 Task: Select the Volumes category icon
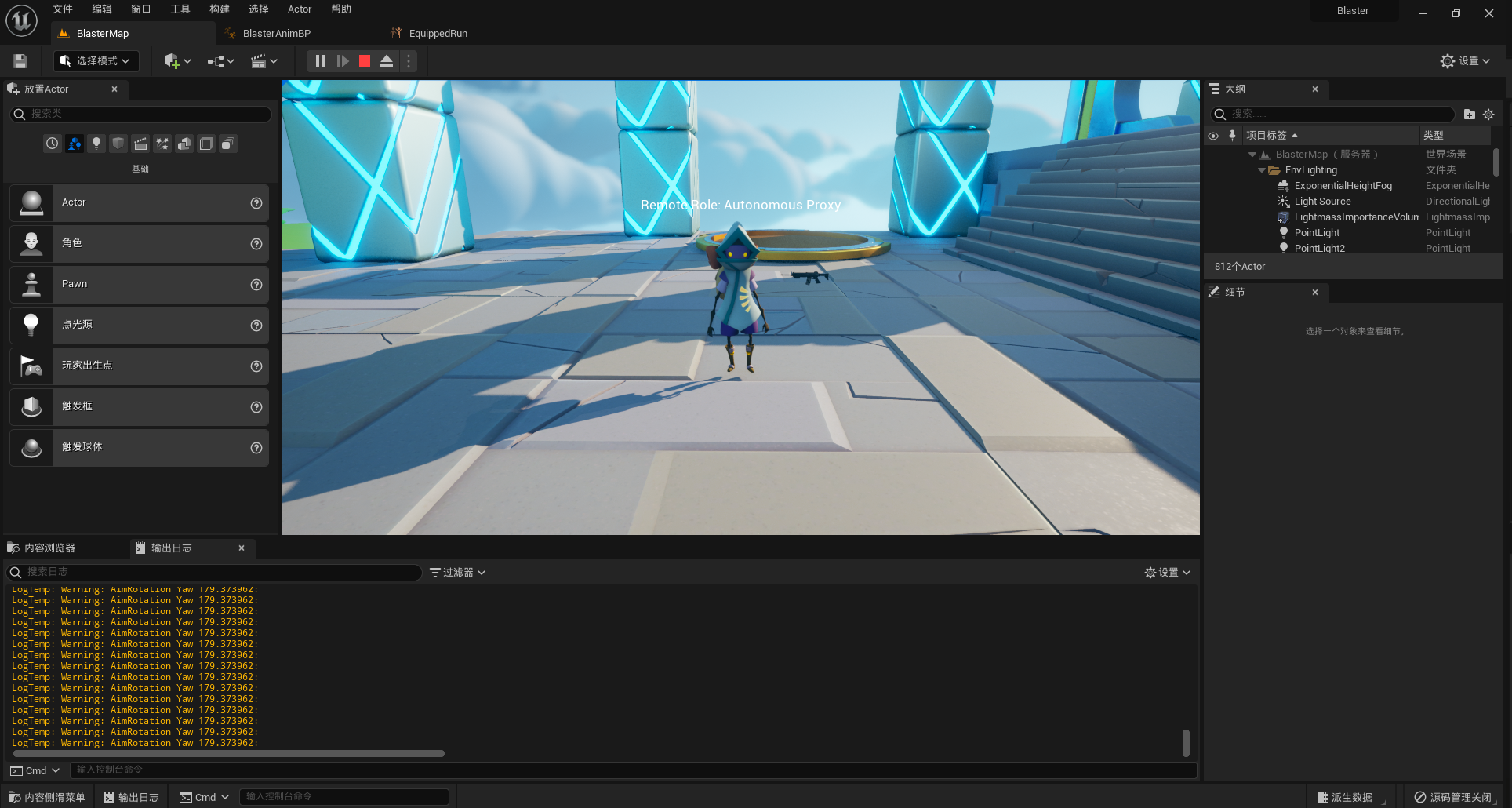[206, 144]
